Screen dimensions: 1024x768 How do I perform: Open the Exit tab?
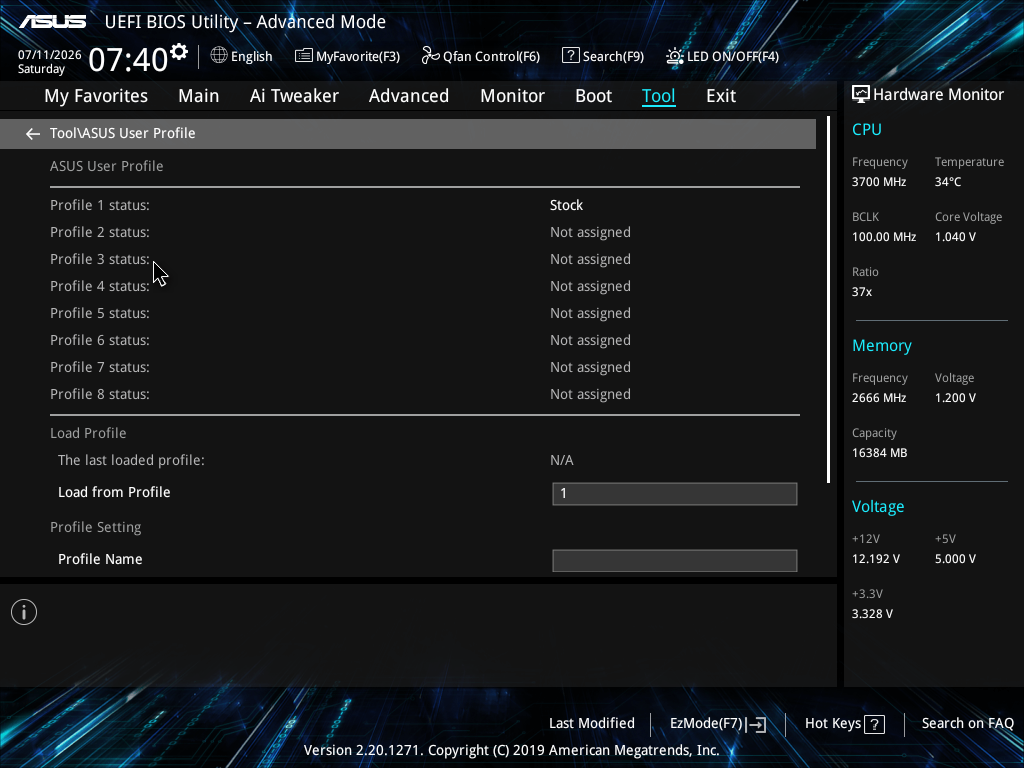pyautogui.click(x=721, y=96)
